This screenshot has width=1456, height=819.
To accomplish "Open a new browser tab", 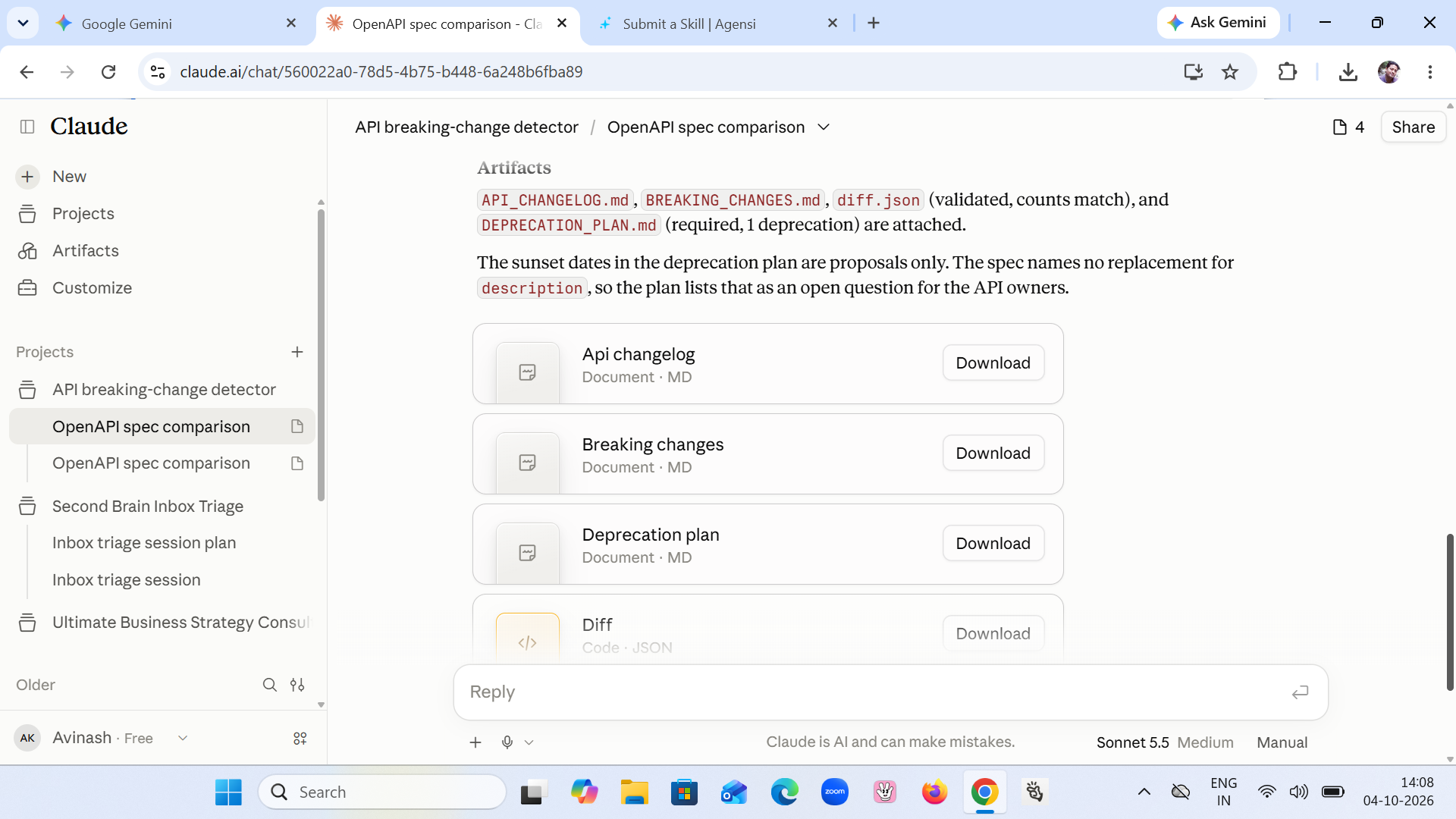I will click(874, 24).
